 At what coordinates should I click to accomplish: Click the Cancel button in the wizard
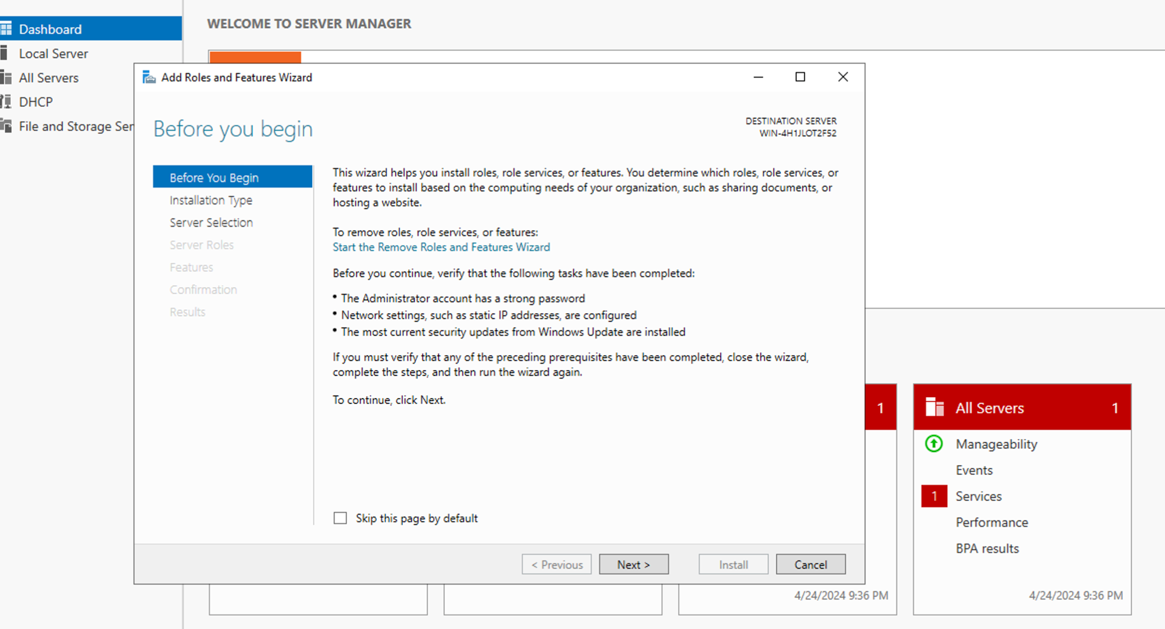coord(811,564)
